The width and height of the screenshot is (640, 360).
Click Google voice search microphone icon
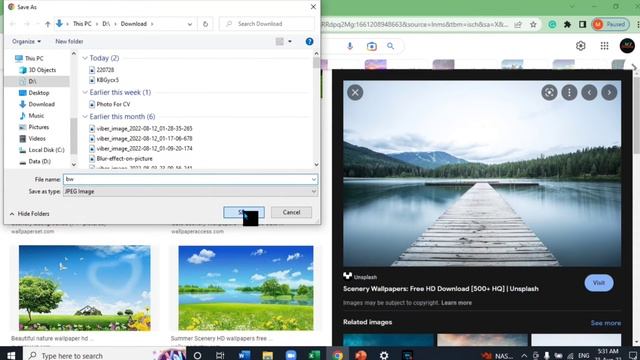click(x=350, y=47)
